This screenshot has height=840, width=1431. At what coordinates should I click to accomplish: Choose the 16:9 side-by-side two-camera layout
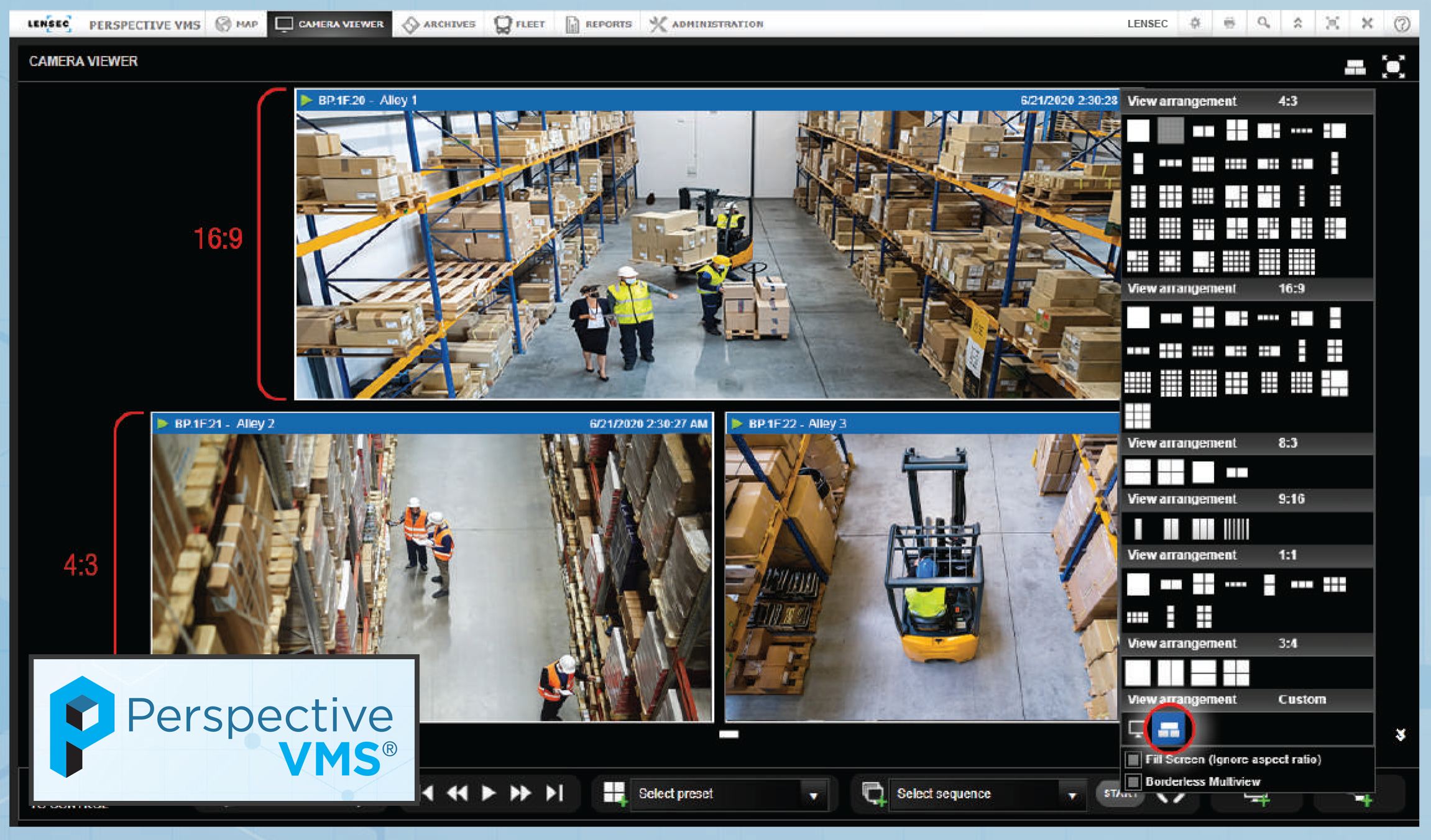(x=1171, y=318)
